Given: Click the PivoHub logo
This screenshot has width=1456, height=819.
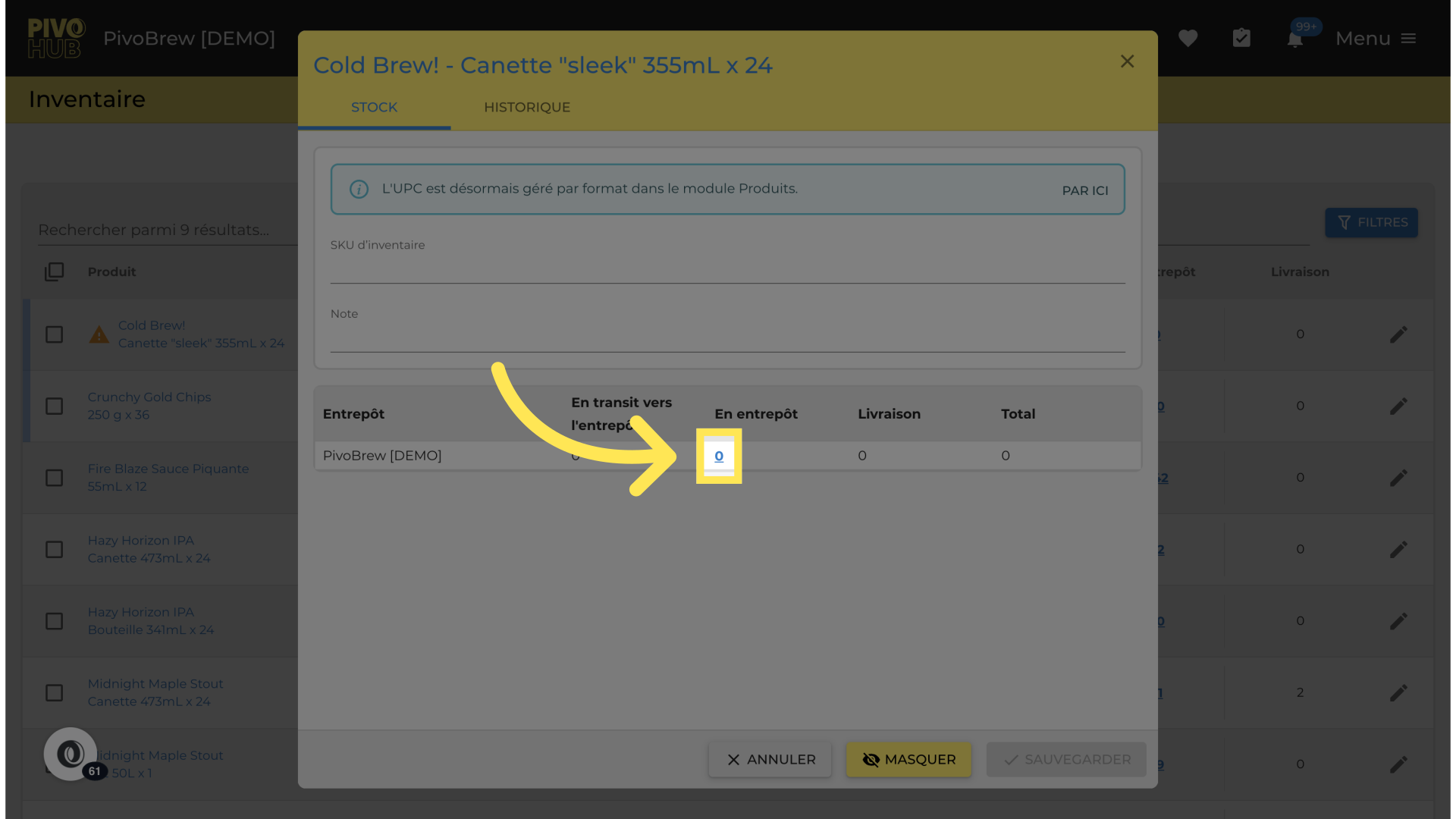Looking at the screenshot, I should [x=55, y=38].
